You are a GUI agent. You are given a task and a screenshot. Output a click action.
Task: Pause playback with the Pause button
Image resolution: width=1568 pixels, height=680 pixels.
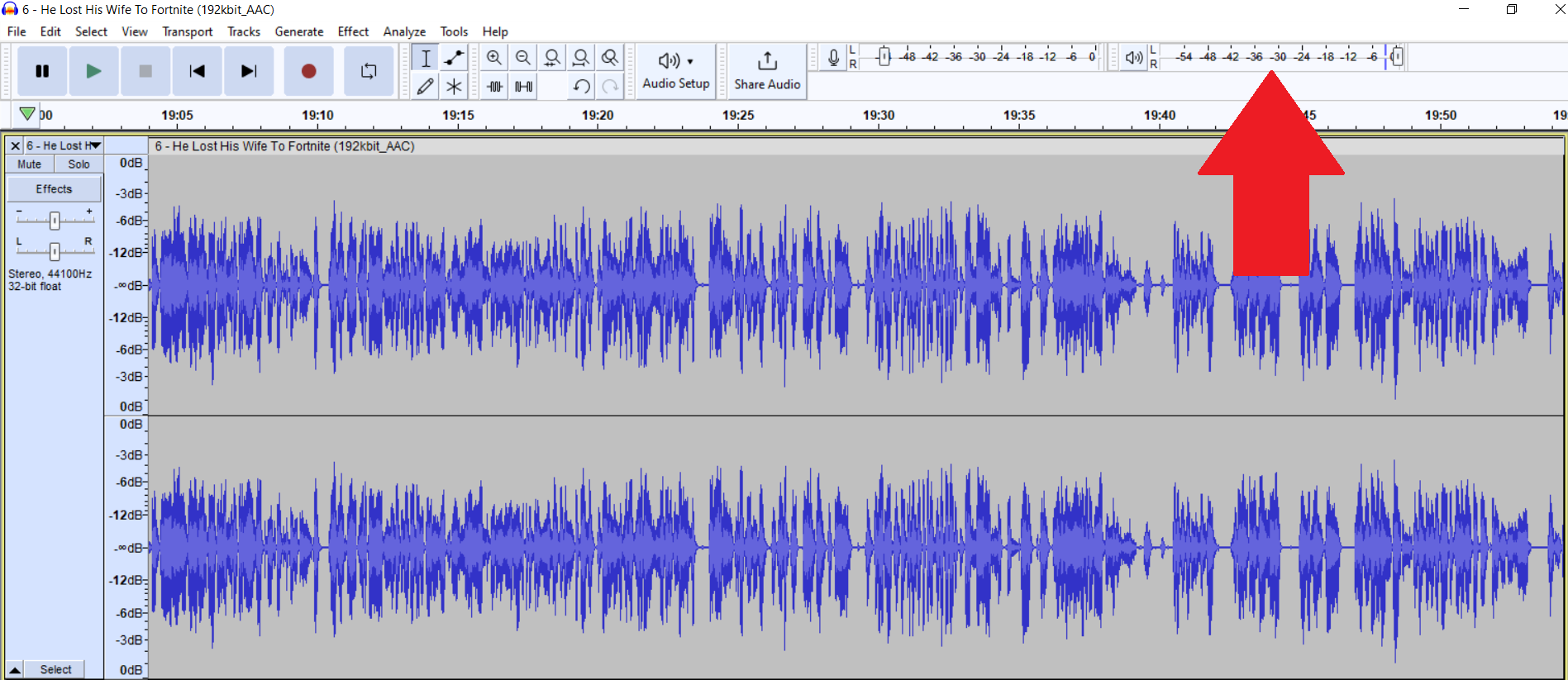click(42, 71)
